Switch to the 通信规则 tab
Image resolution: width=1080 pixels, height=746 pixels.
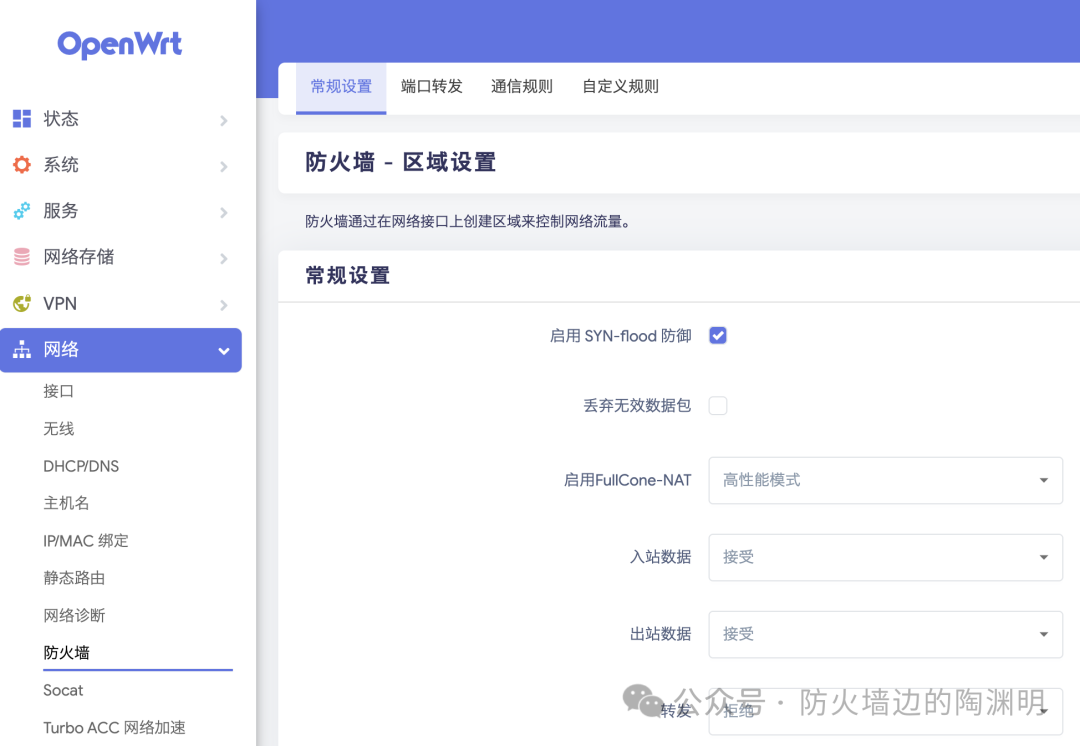pos(522,87)
